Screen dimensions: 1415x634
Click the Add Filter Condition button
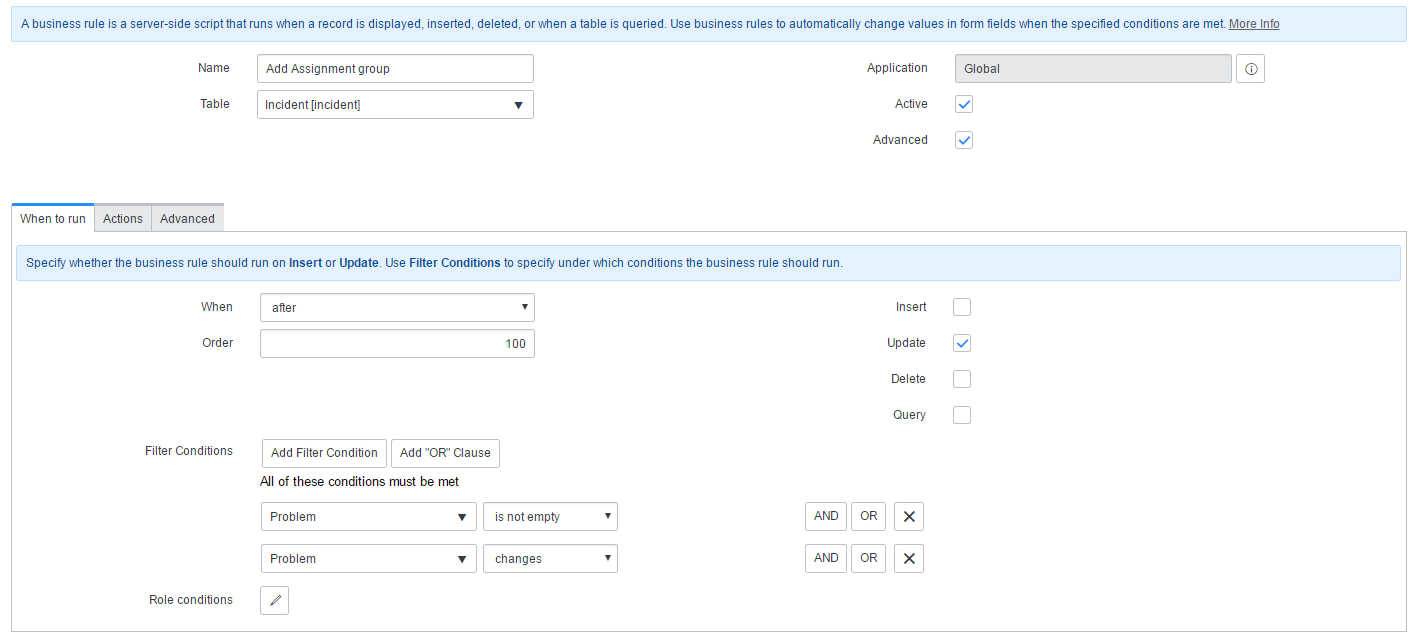pos(324,453)
